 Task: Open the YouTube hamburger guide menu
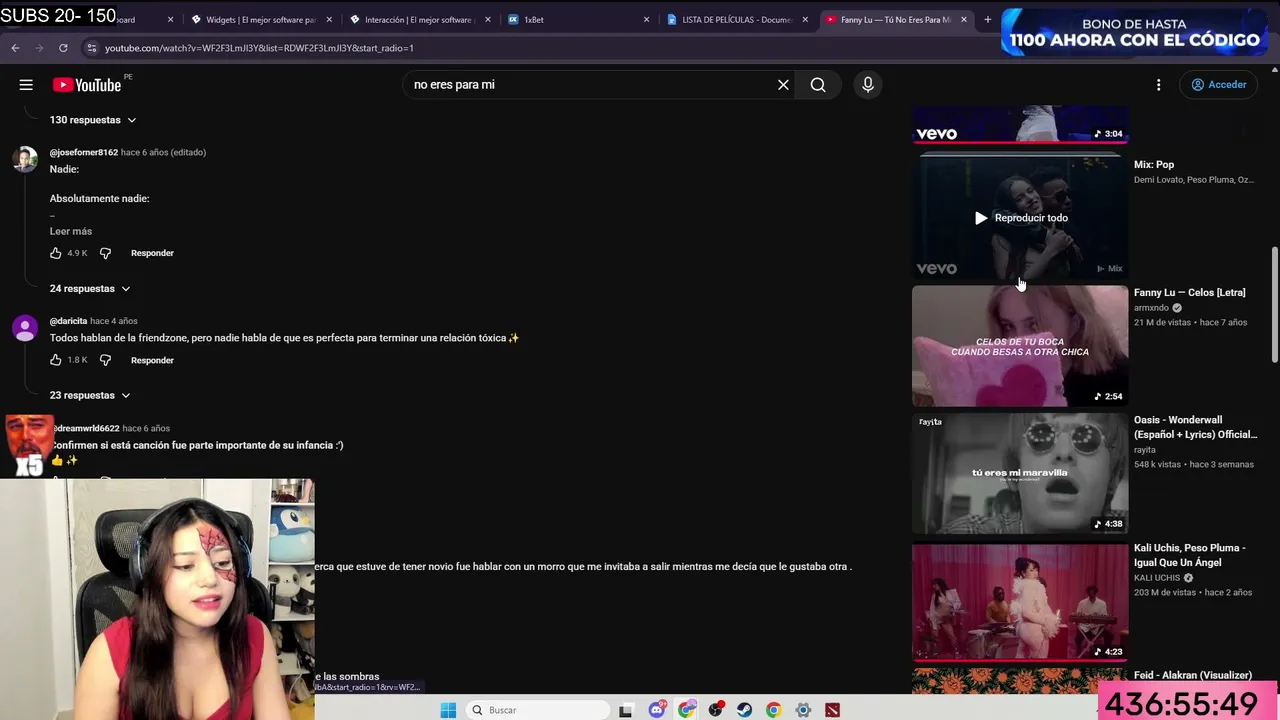[26, 85]
